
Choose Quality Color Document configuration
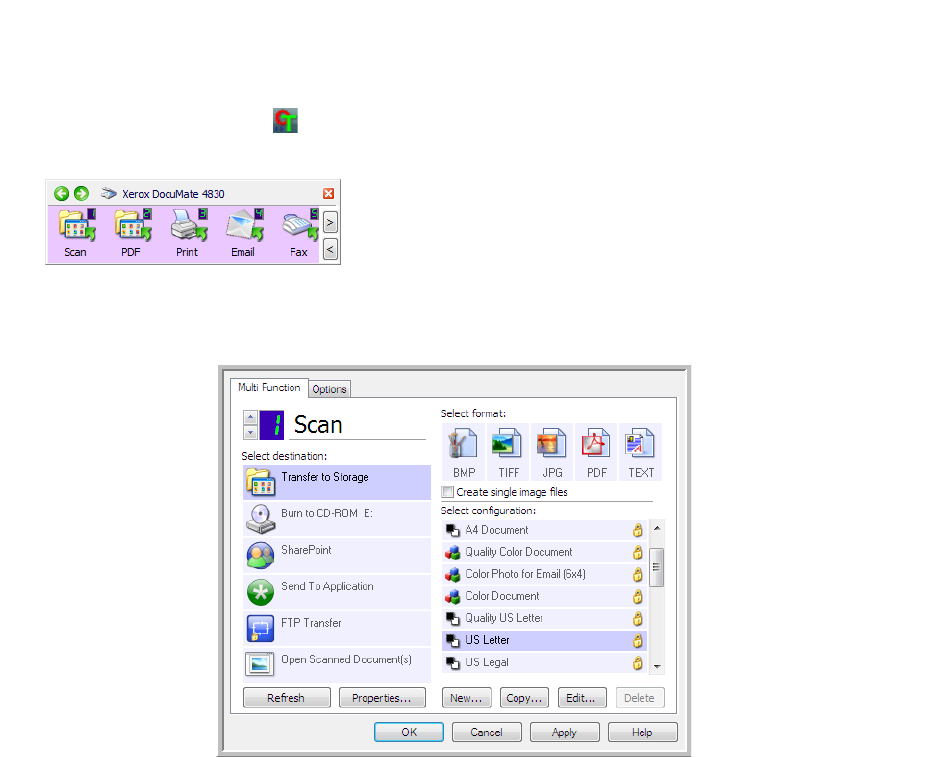click(544, 552)
